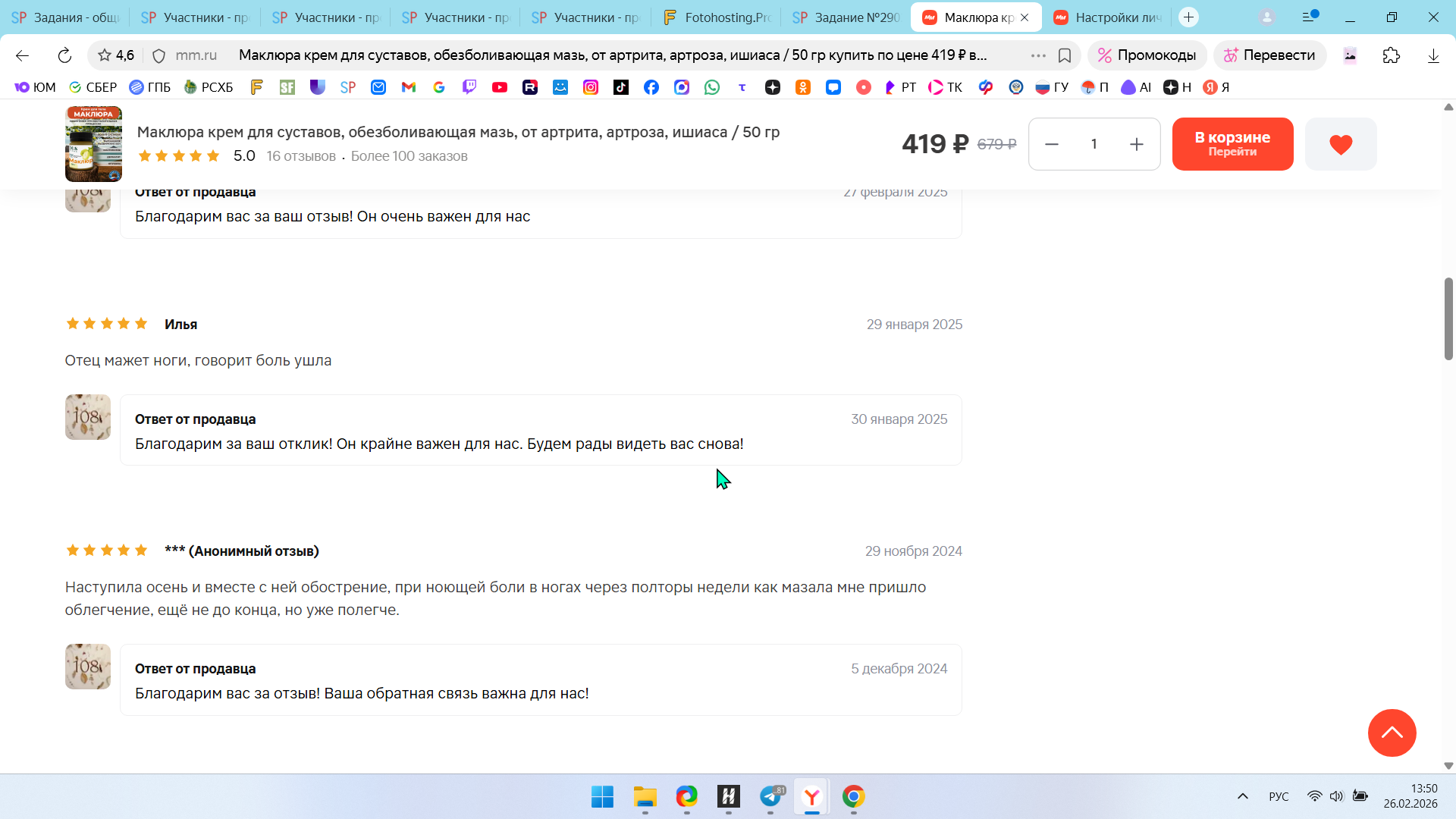The width and height of the screenshot is (1456, 819).
Task: Open Telegram from the taskbar
Action: (770, 796)
